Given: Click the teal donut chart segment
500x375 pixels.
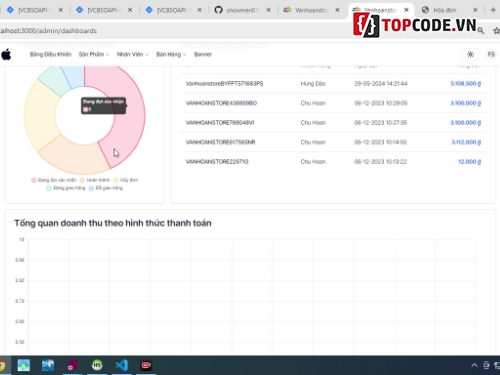Looking at the screenshot, I should click(55, 80).
